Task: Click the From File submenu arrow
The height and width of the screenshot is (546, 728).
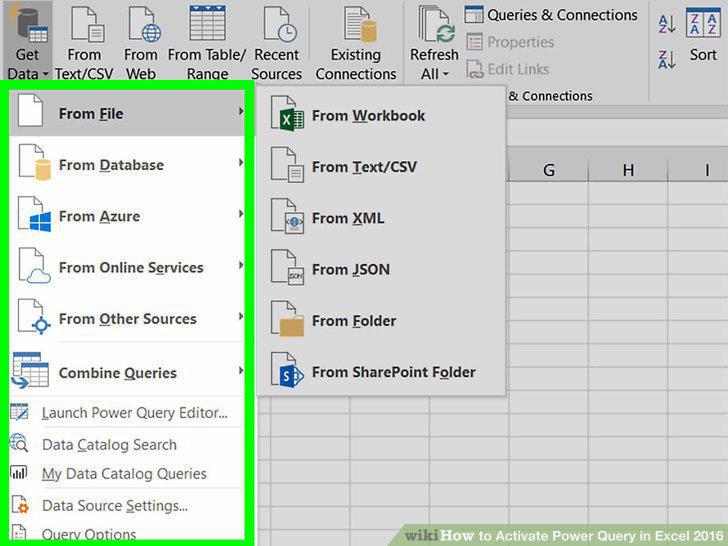Action: 240,111
